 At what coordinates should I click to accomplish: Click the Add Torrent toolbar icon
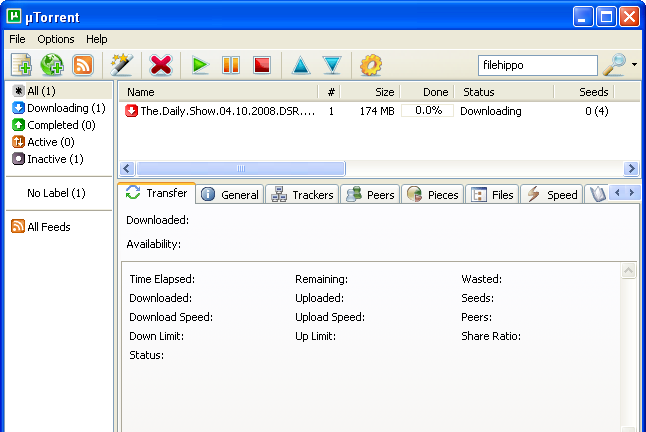[x=21, y=65]
